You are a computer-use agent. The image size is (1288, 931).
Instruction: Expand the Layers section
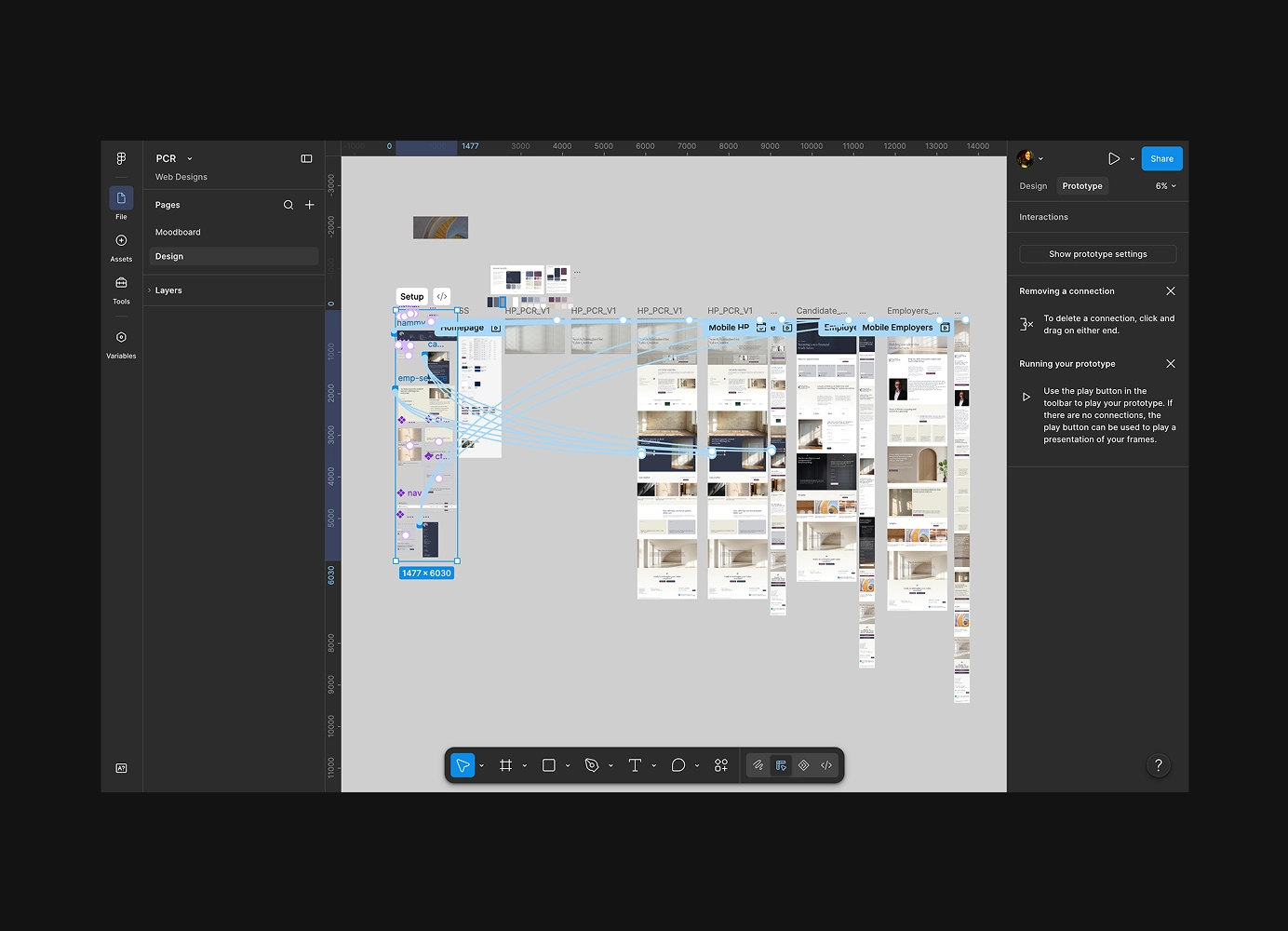coord(149,290)
